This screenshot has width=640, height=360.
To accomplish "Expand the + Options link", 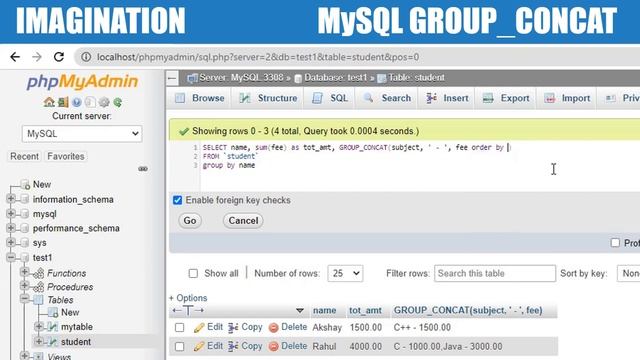I will tap(188, 298).
